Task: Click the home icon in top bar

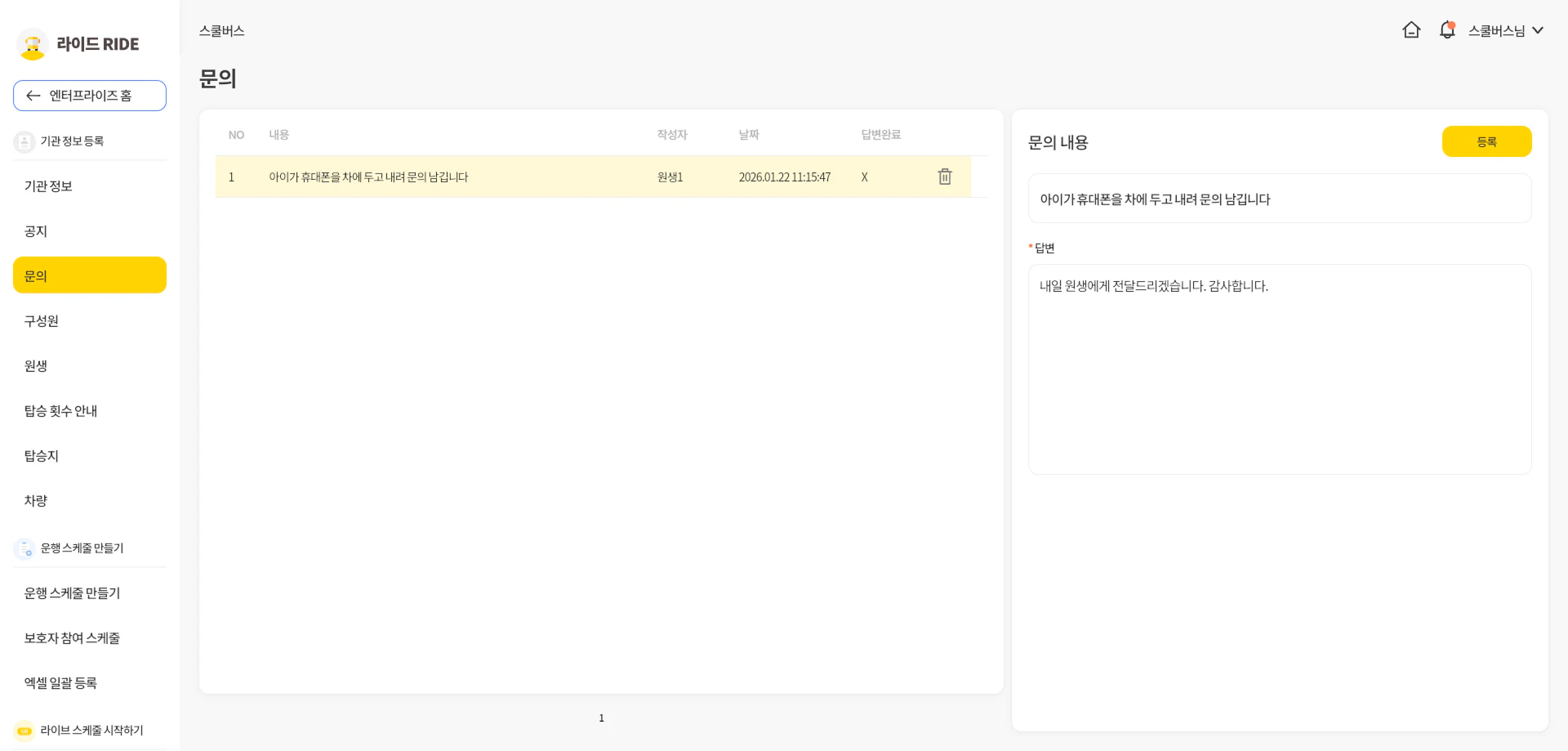Action: click(1411, 30)
